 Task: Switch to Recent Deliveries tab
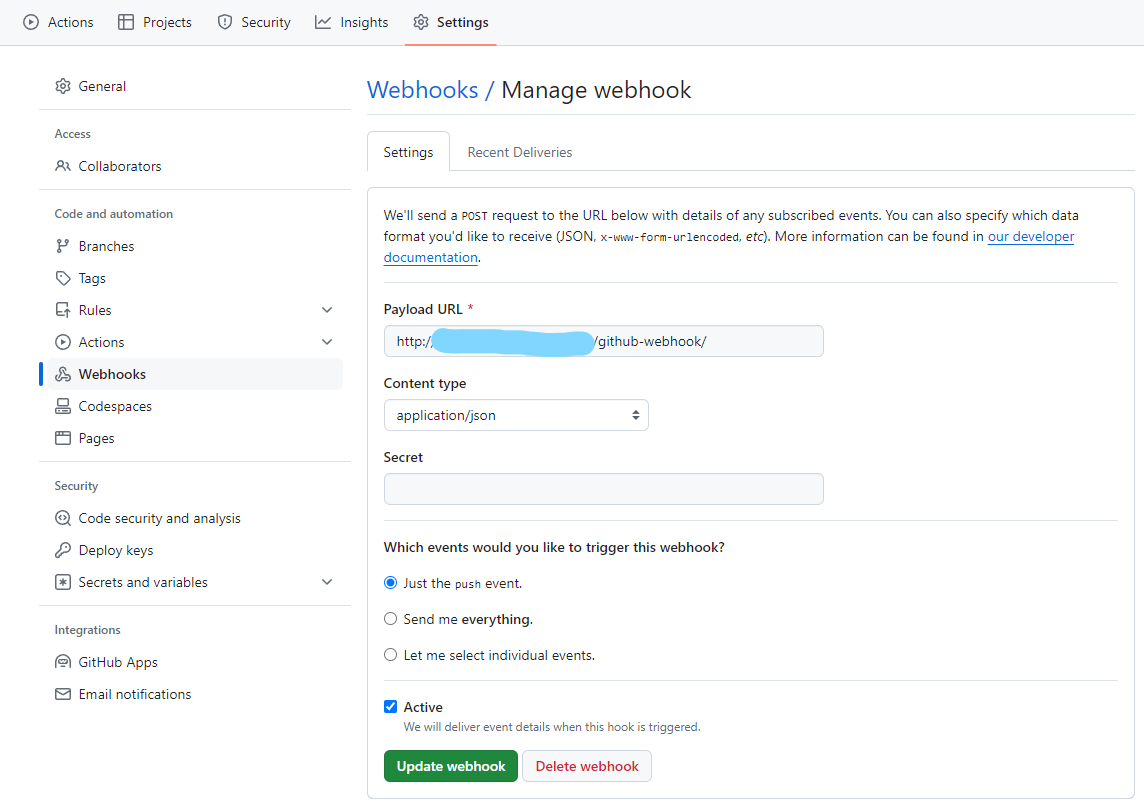(519, 152)
